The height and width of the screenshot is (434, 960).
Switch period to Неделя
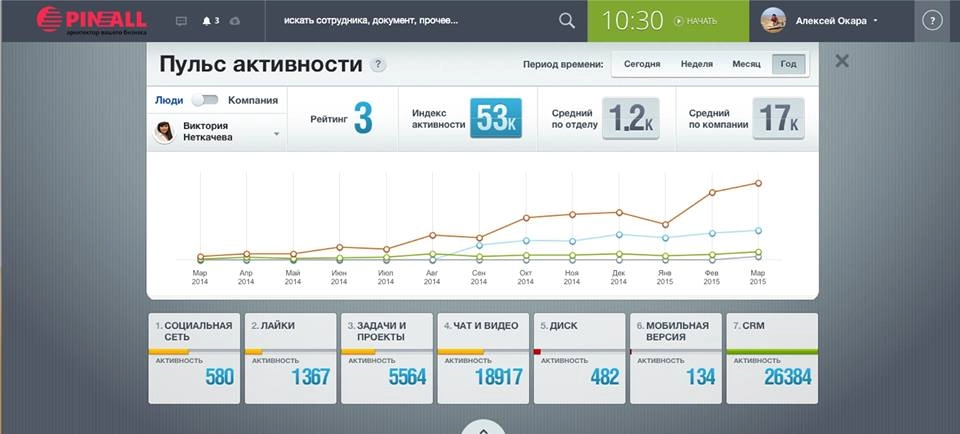click(697, 64)
